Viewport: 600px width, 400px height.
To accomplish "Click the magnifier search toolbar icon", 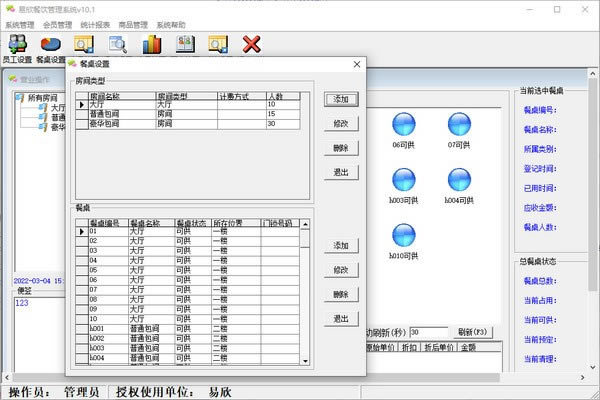I will pyautogui.click(x=118, y=44).
